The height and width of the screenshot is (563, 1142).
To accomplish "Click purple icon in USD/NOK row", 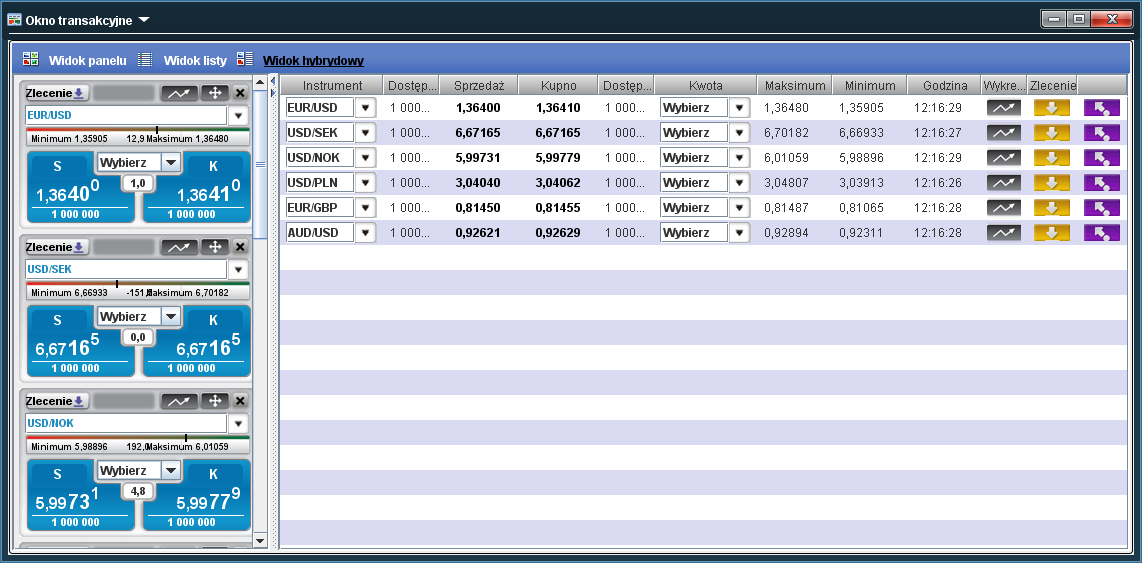I will 1102,157.
